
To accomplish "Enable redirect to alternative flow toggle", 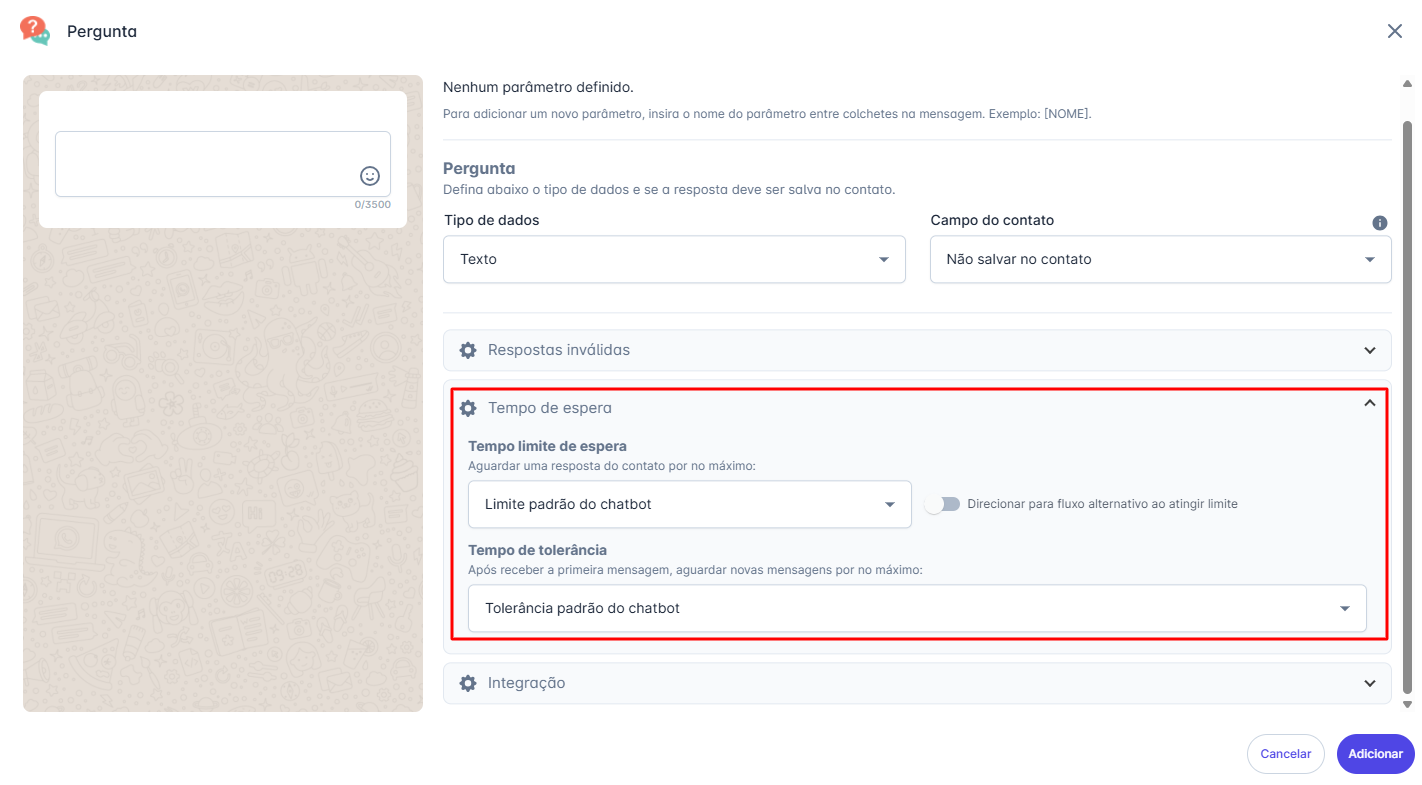I will pyautogui.click(x=941, y=504).
